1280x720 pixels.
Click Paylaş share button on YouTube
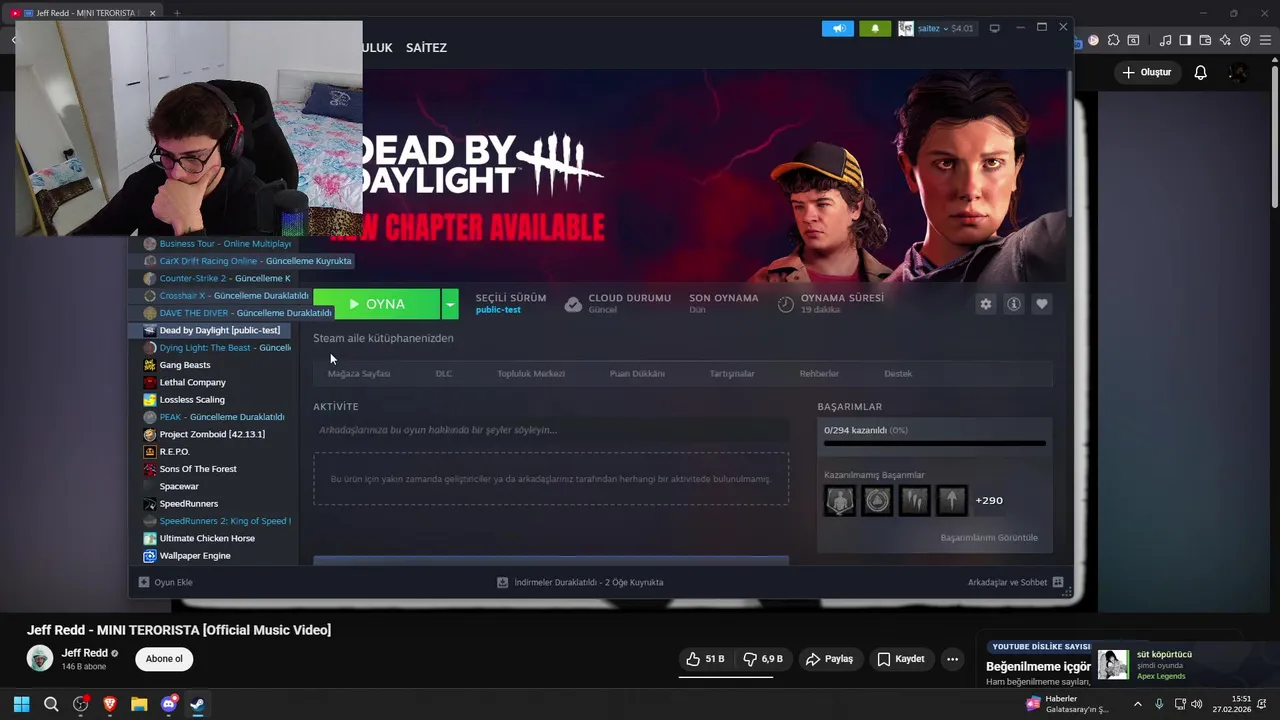pos(830,659)
